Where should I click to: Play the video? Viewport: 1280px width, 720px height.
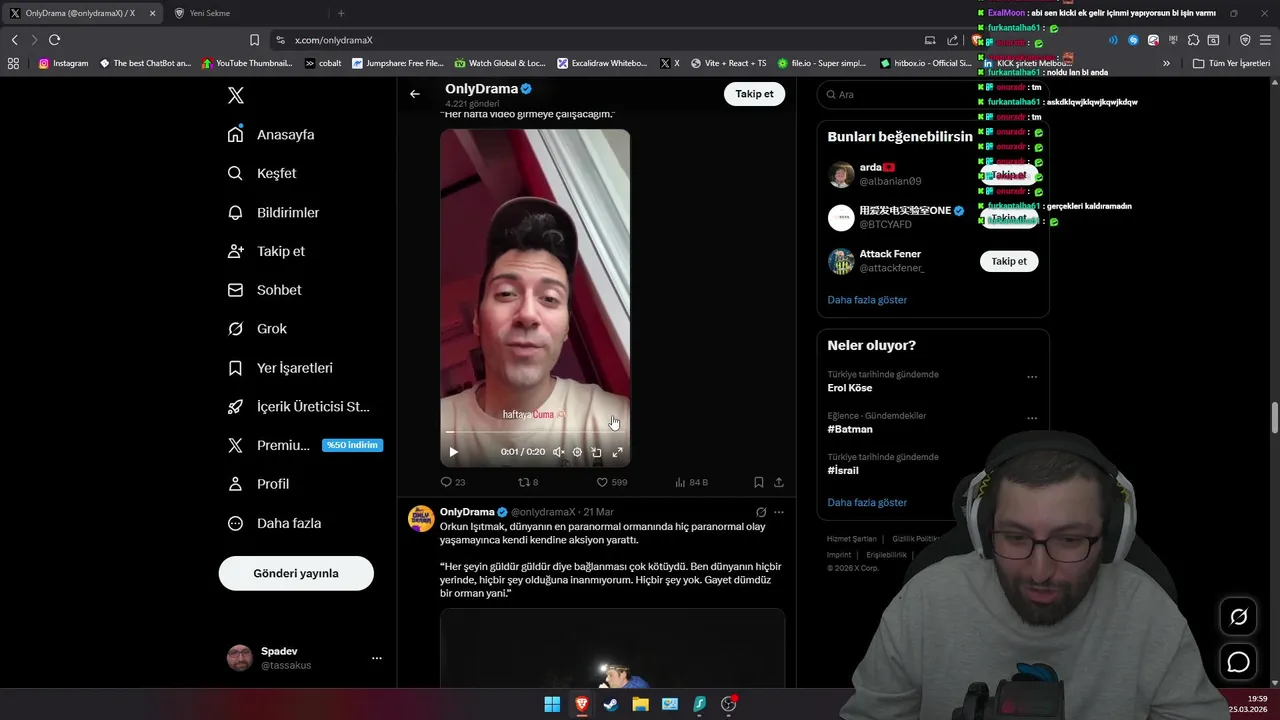coord(453,452)
